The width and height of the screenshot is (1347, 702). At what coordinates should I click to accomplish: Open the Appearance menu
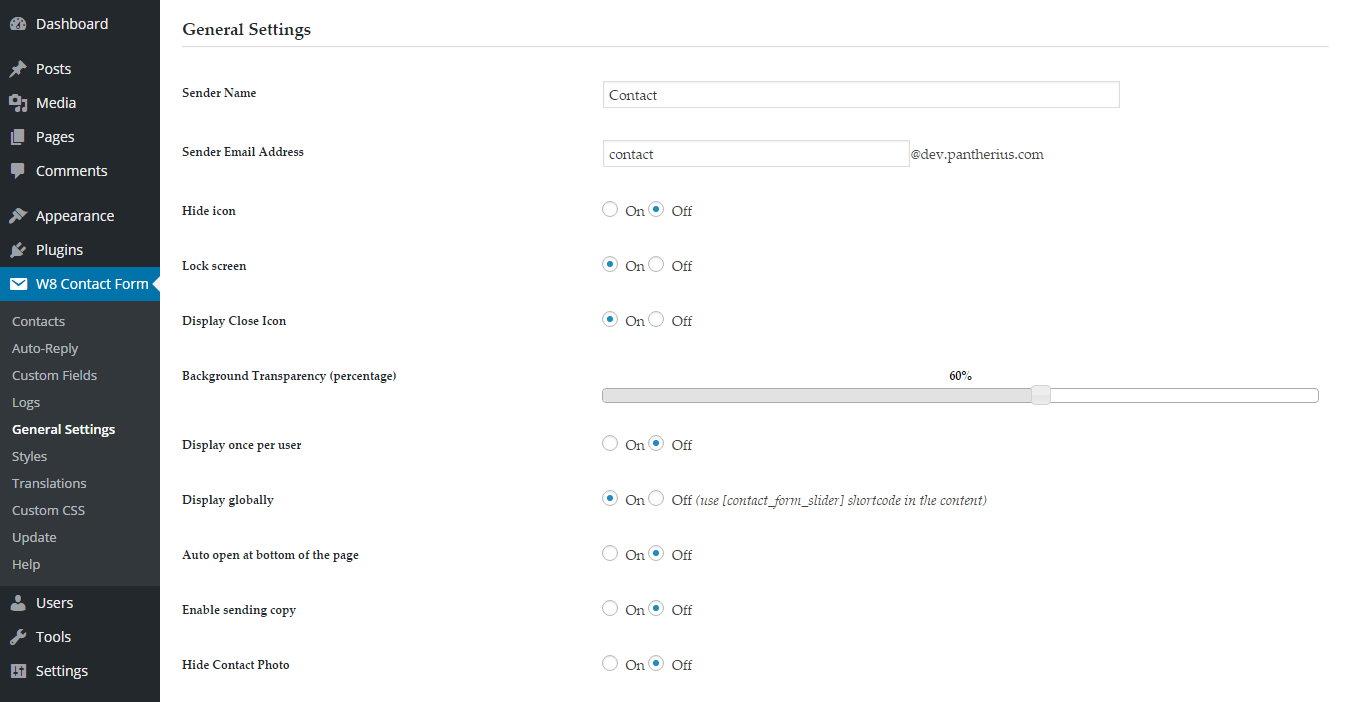click(80, 216)
